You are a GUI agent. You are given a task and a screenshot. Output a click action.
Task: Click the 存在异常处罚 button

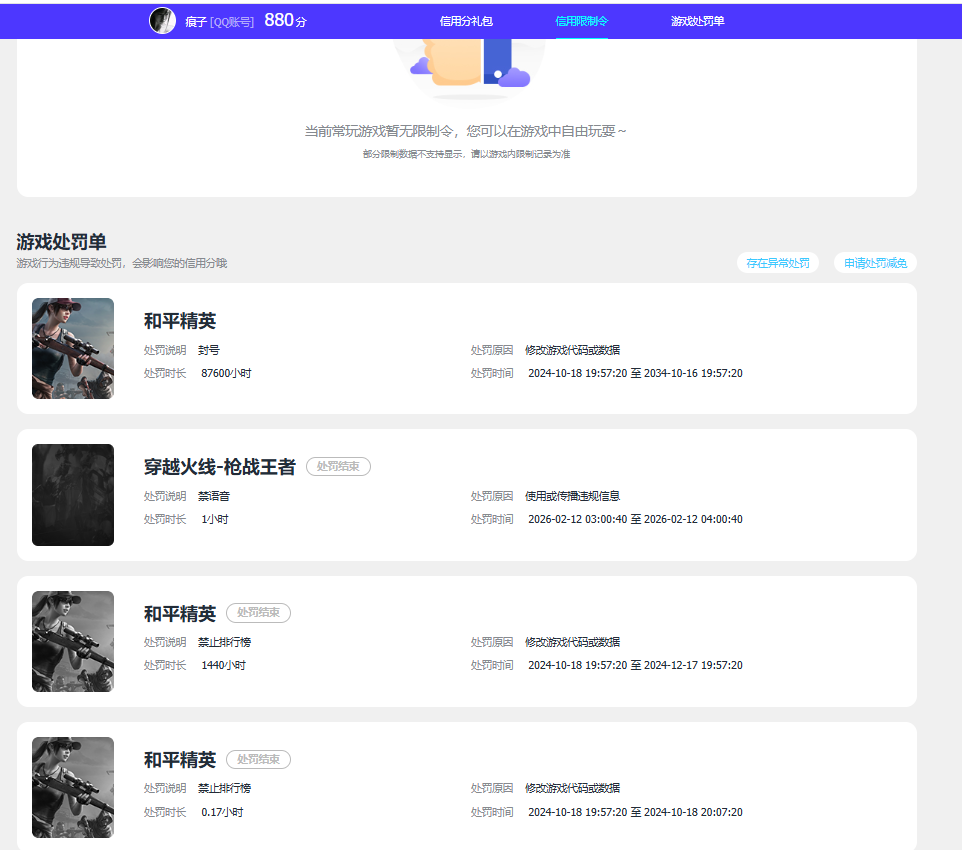click(x=778, y=263)
